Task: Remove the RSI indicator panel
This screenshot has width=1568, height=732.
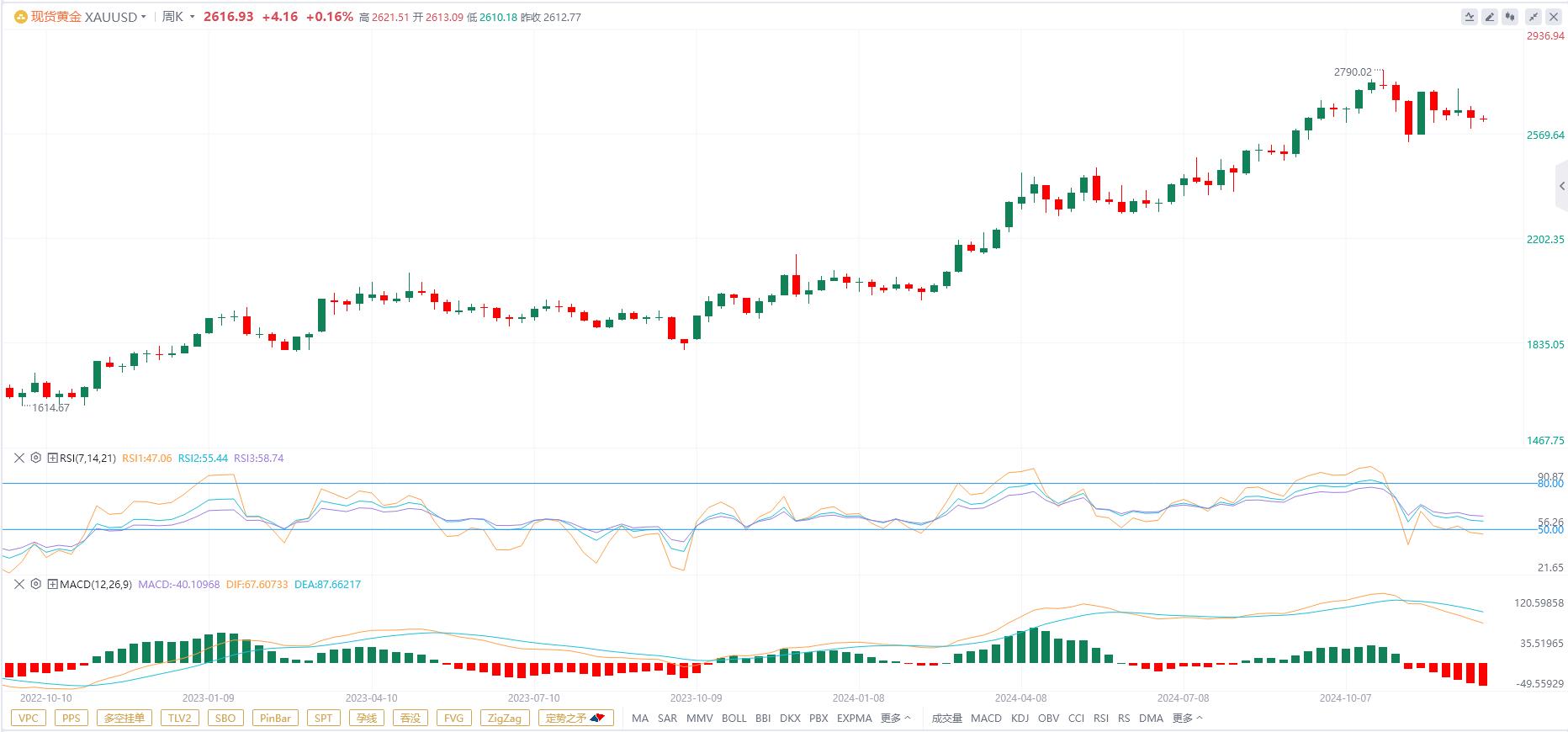Action: 19,458
